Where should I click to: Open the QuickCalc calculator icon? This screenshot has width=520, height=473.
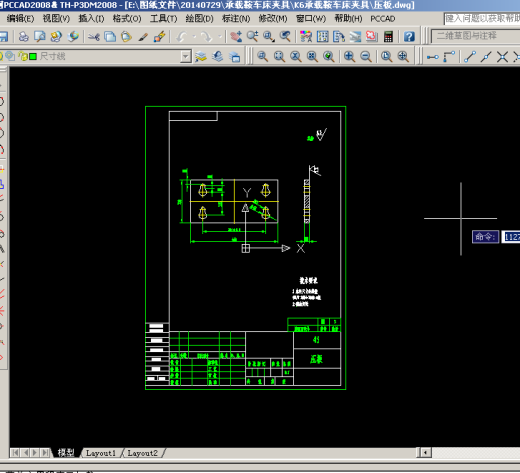point(388,36)
